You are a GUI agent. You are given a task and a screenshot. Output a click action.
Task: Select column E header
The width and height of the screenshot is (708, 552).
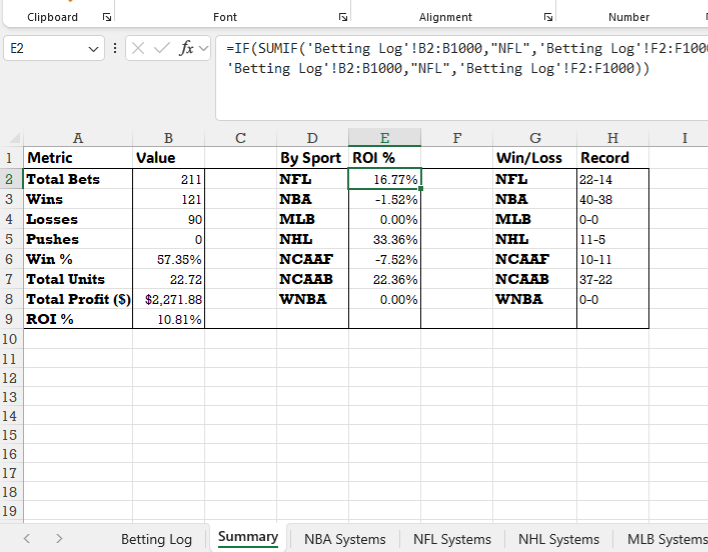pyautogui.click(x=384, y=138)
